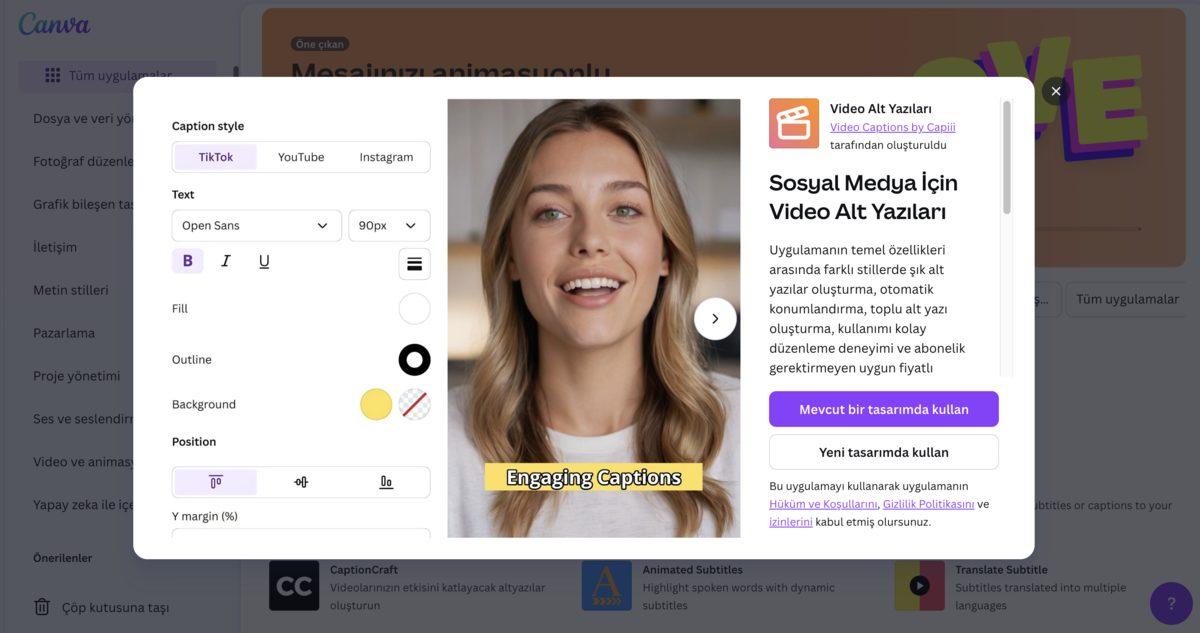The height and width of the screenshot is (633, 1200).
Task: Click the Video Captions app logo icon
Action: click(x=794, y=123)
